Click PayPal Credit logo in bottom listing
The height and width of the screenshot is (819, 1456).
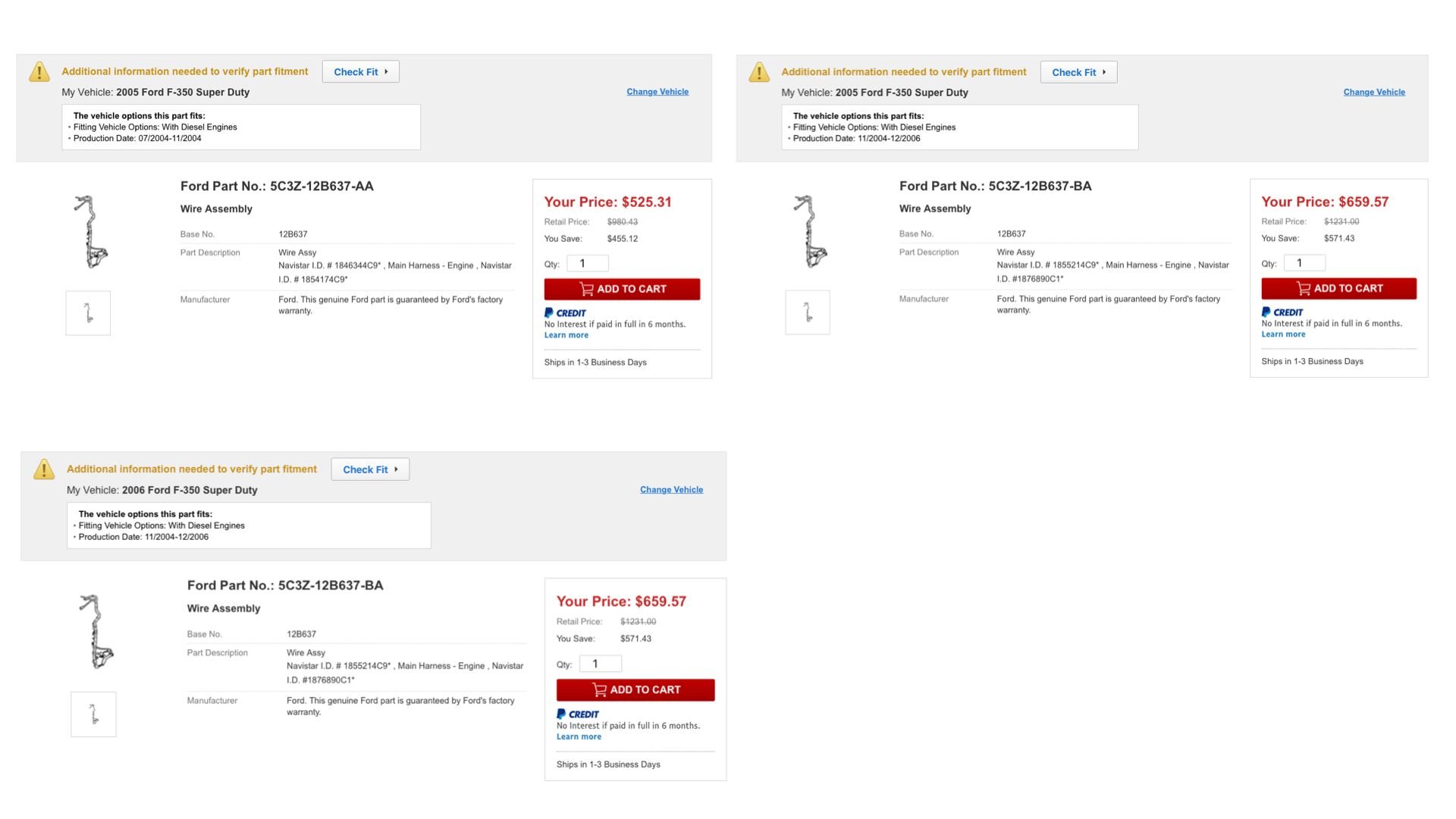[x=578, y=714]
